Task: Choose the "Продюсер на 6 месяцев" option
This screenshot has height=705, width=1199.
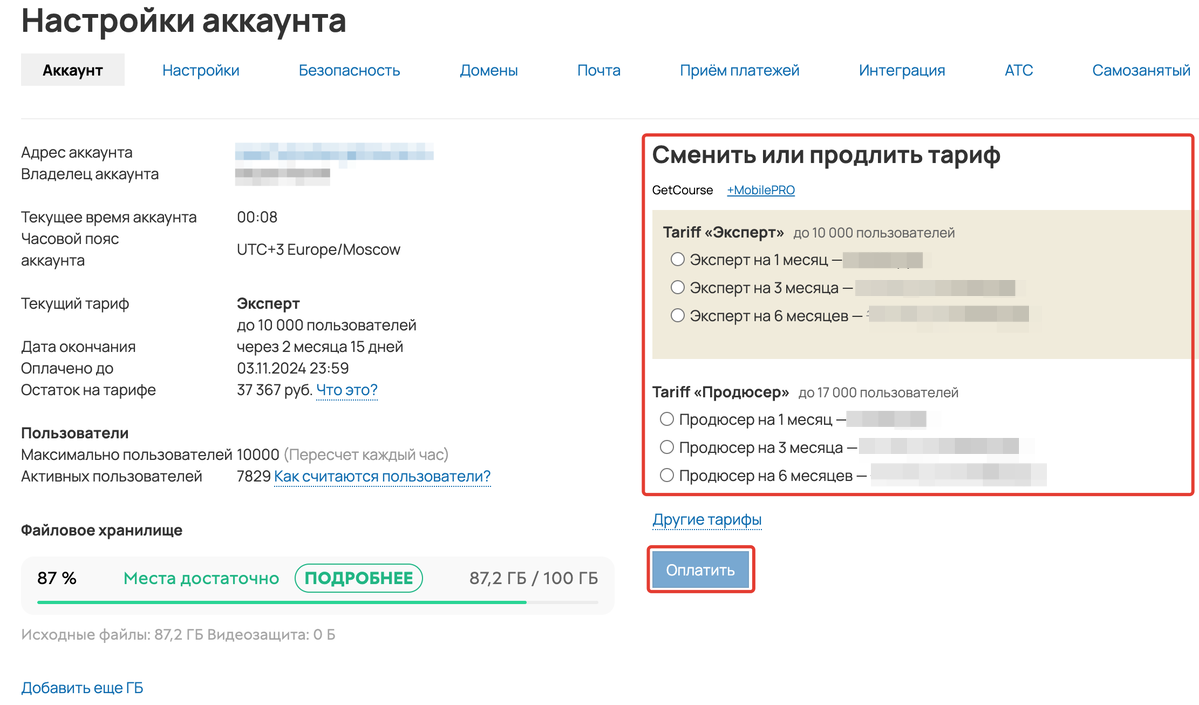Action: [x=667, y=475]
